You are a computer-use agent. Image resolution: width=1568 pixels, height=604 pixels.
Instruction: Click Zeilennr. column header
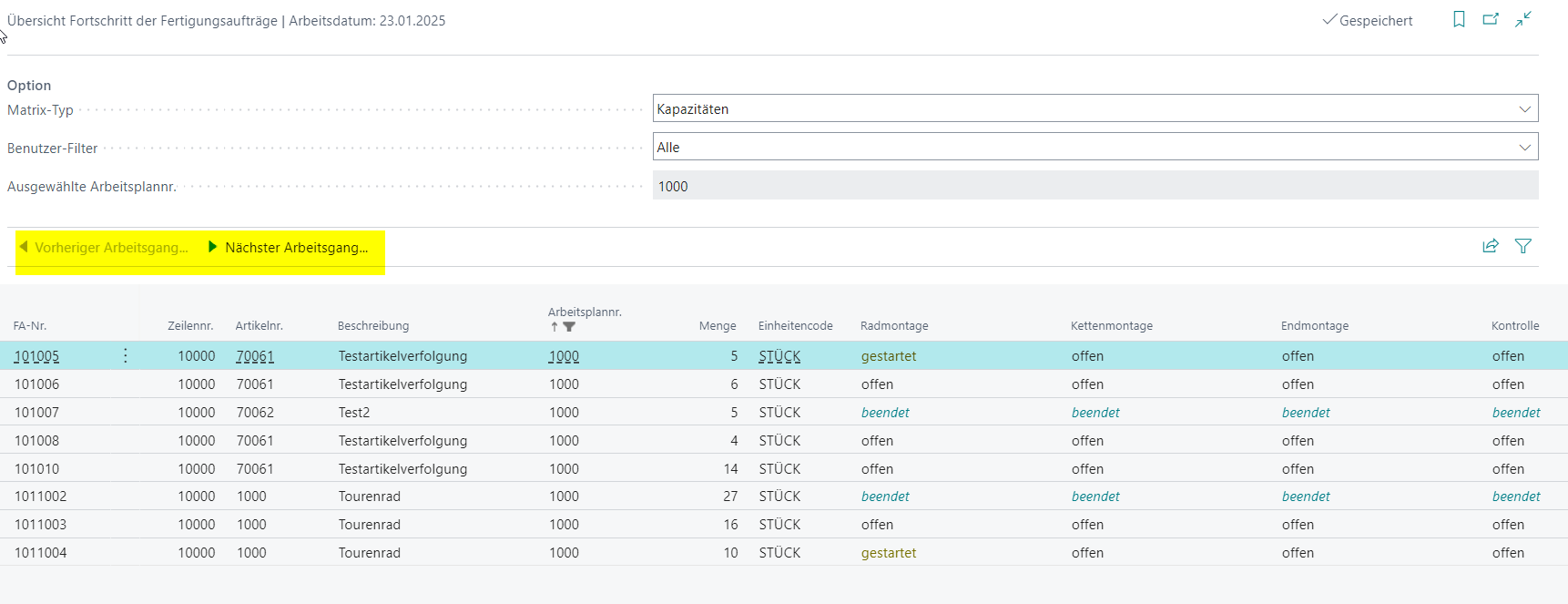click(x=190, y=325)
